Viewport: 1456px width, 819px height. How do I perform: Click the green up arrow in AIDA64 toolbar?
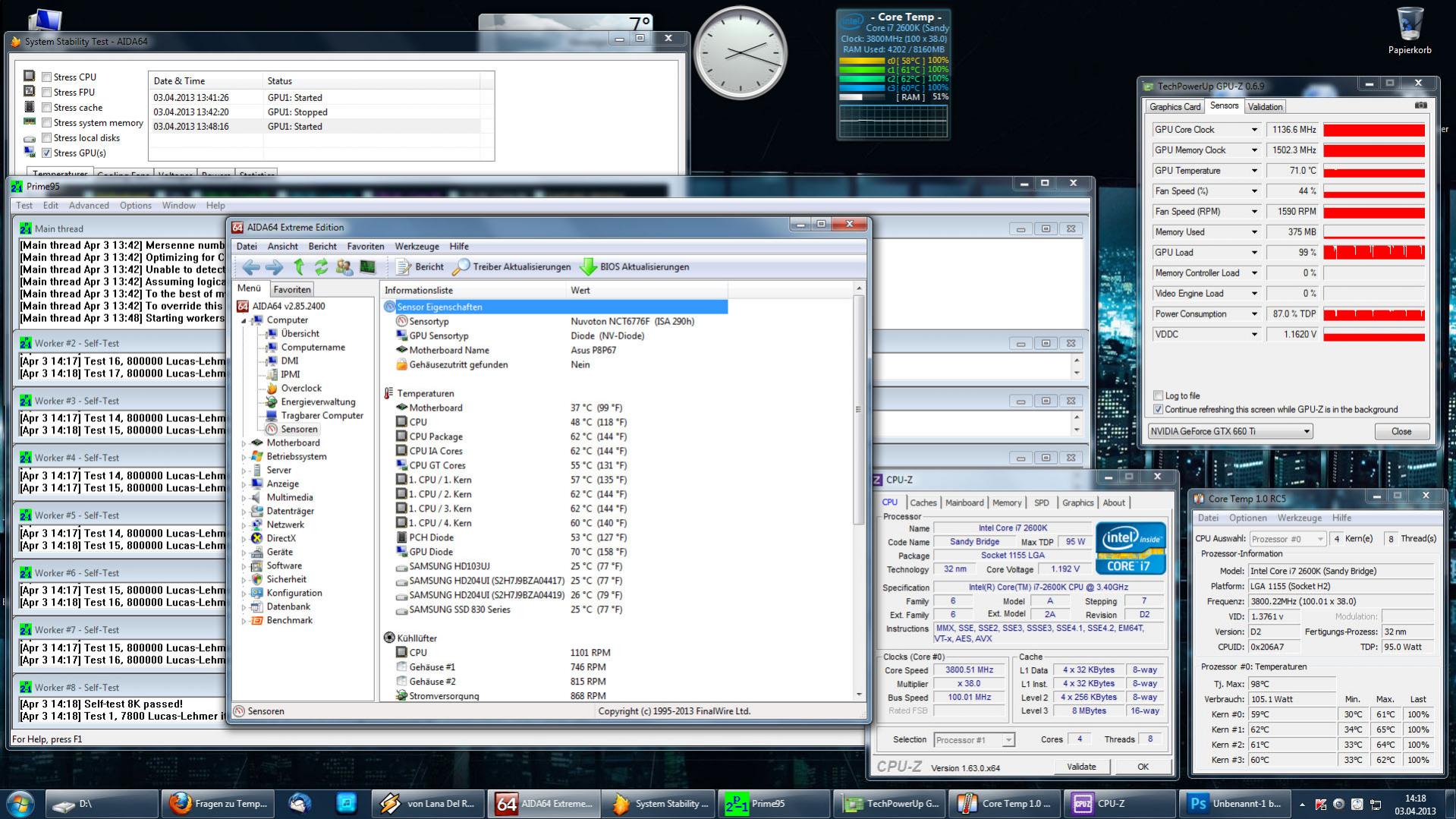coord(299,267)
